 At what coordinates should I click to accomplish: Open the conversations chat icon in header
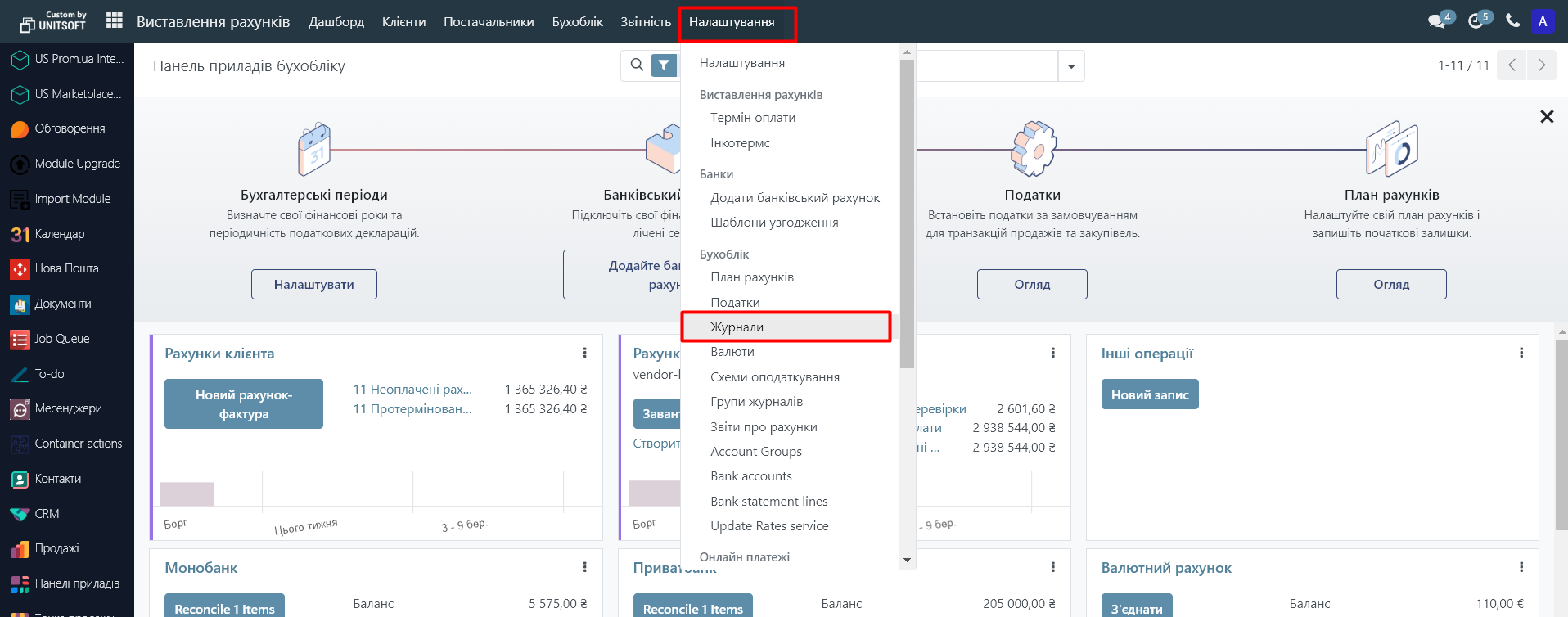point(1437,21)
